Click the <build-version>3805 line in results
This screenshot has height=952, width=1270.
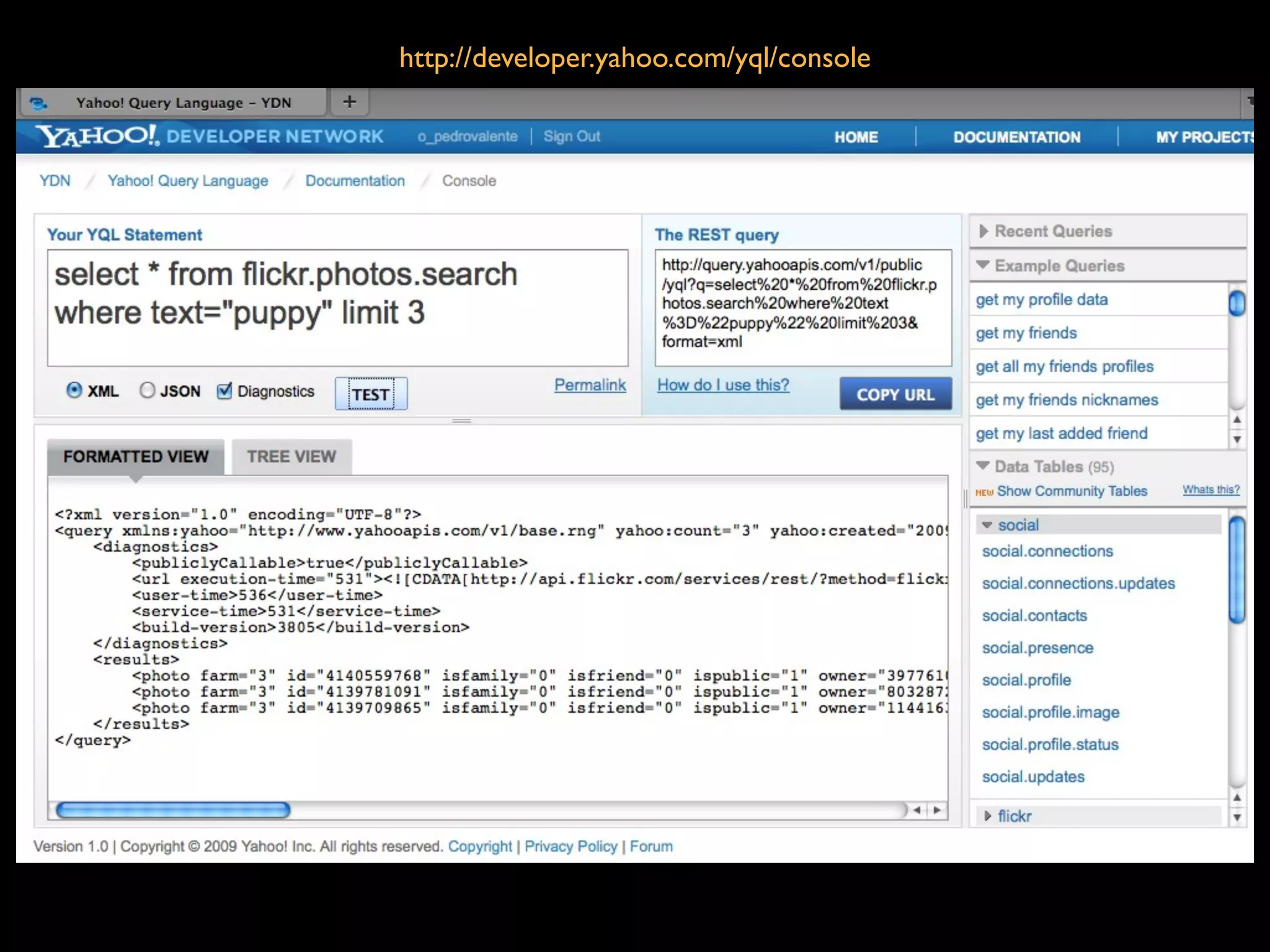301,627
